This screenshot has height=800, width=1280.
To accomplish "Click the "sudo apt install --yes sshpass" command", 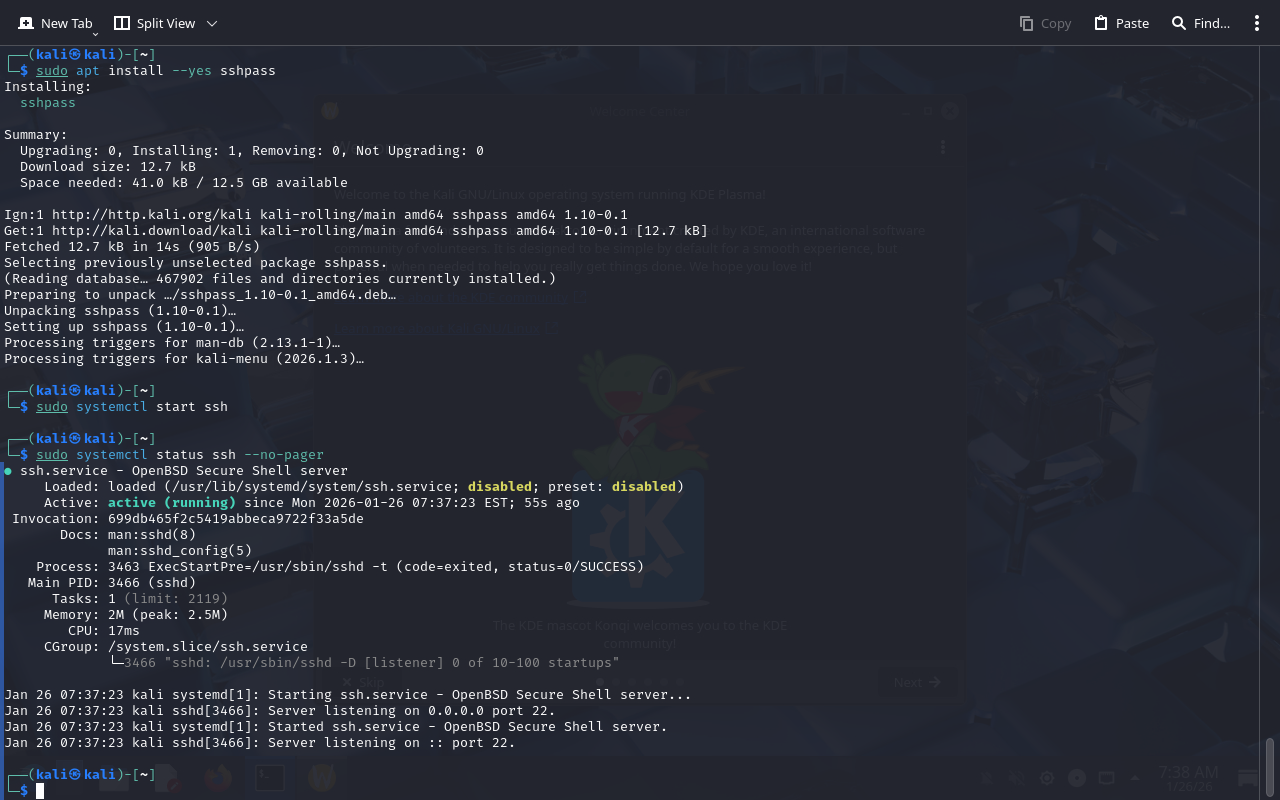I will 155,71.
